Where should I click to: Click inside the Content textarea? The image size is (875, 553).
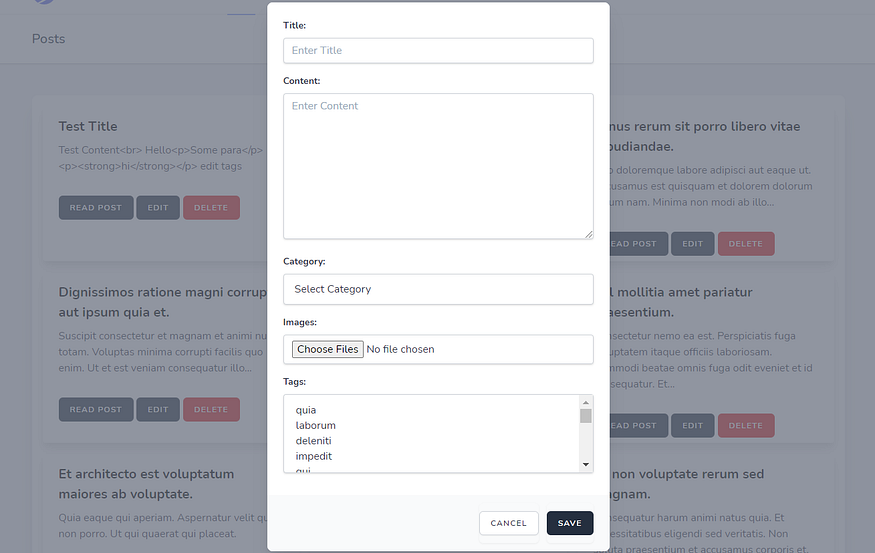pos(438,166)
